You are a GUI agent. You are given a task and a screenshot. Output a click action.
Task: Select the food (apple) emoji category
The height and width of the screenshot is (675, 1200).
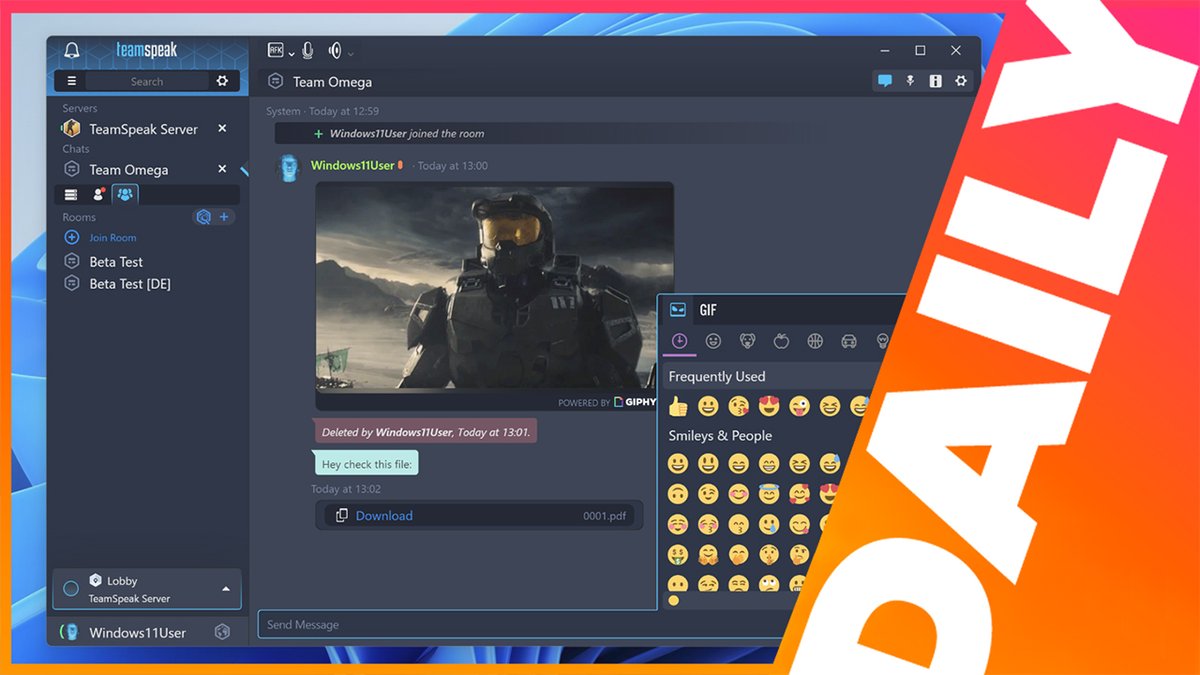click(781, 341)
